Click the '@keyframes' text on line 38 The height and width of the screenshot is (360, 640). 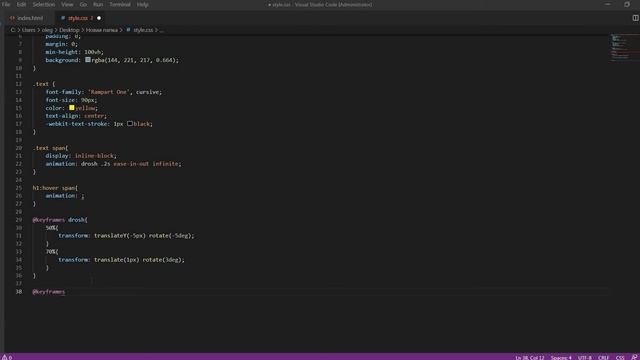coord(49,291)
